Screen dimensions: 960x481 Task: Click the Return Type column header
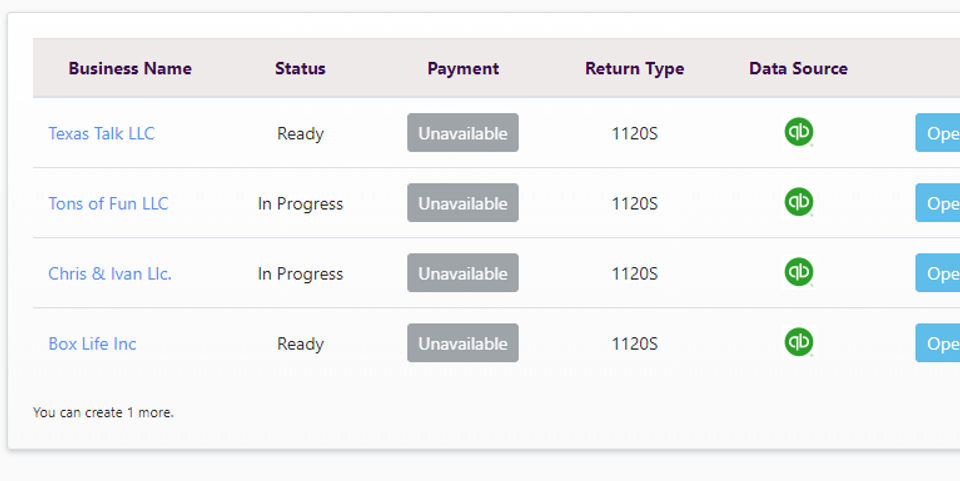point(634,69)
